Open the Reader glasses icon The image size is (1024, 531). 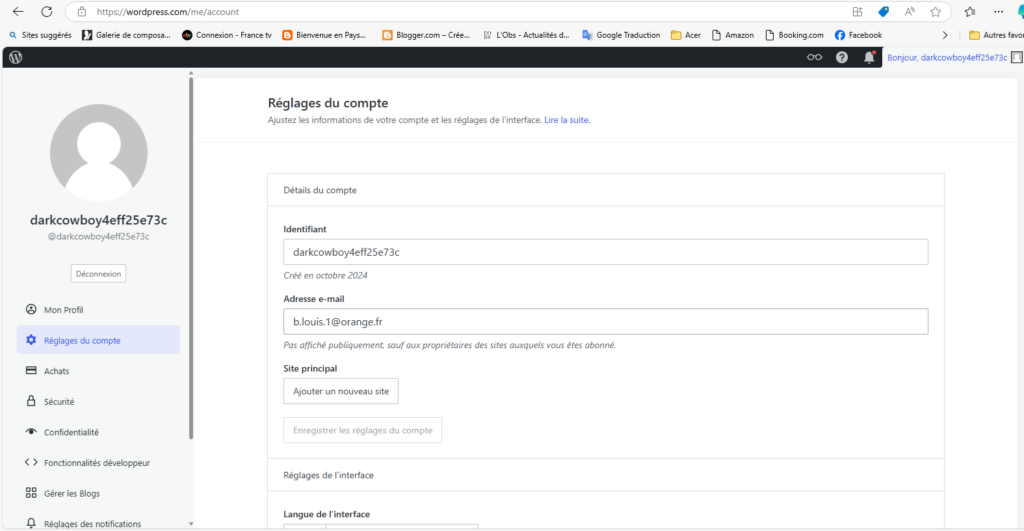[x=814, y=57]
